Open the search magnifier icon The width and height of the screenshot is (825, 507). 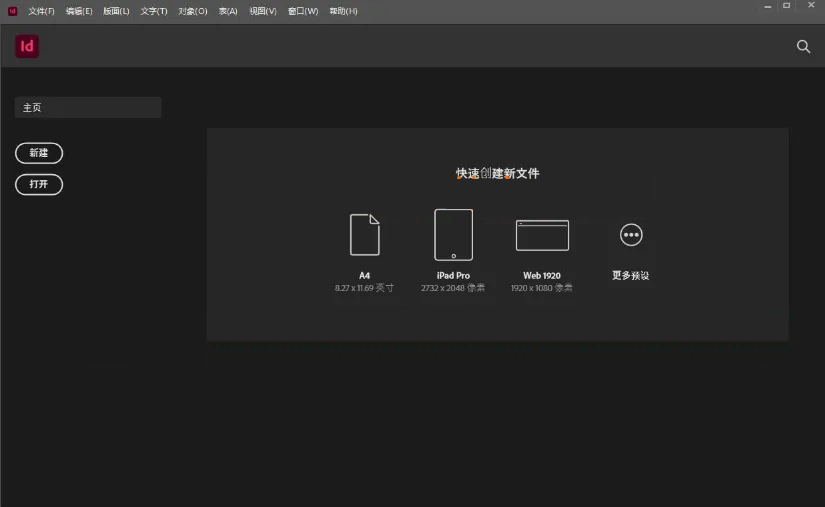coord(803,46)
